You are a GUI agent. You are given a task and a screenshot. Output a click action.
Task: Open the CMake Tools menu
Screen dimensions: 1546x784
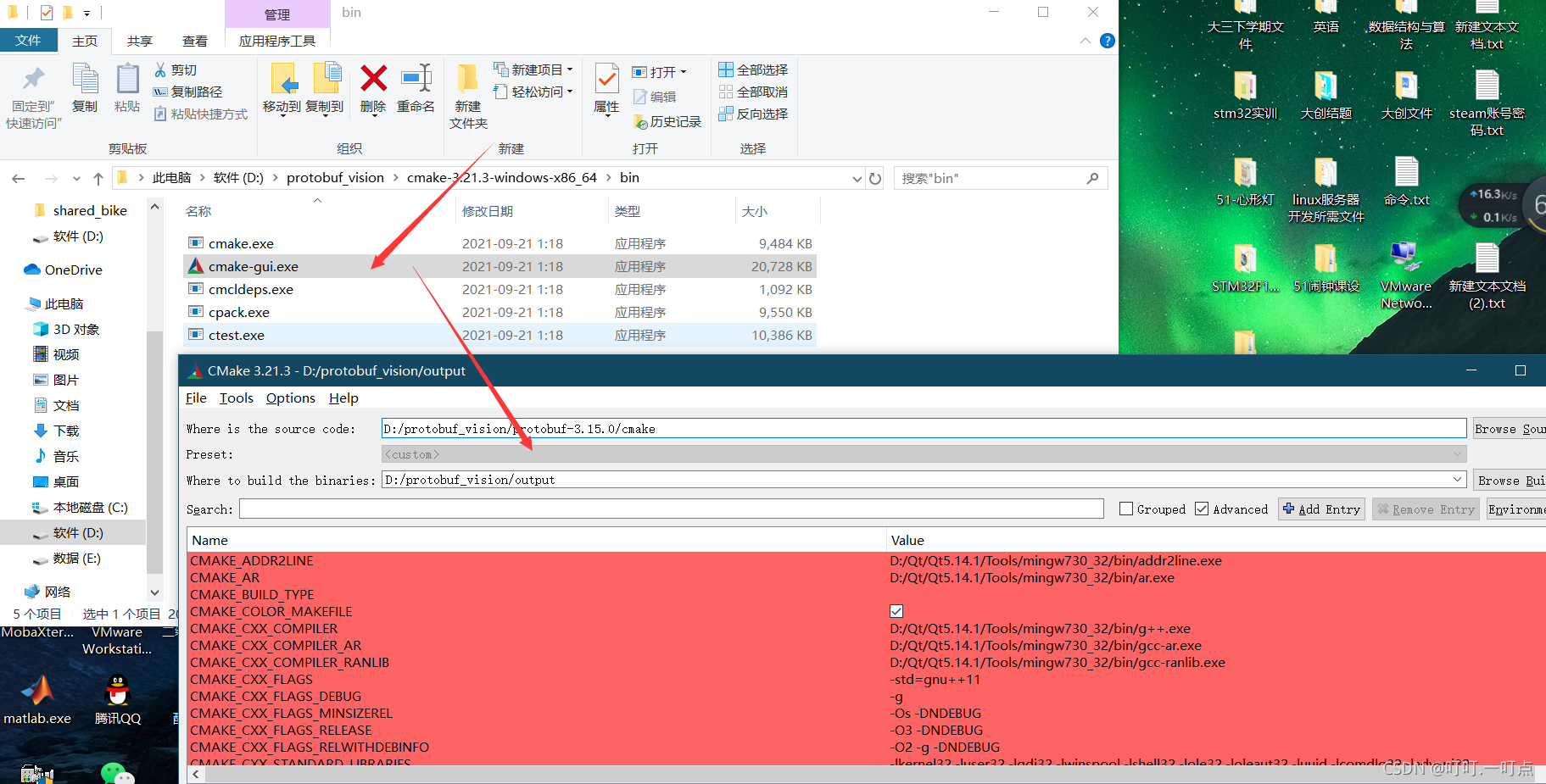pos(236,398)
